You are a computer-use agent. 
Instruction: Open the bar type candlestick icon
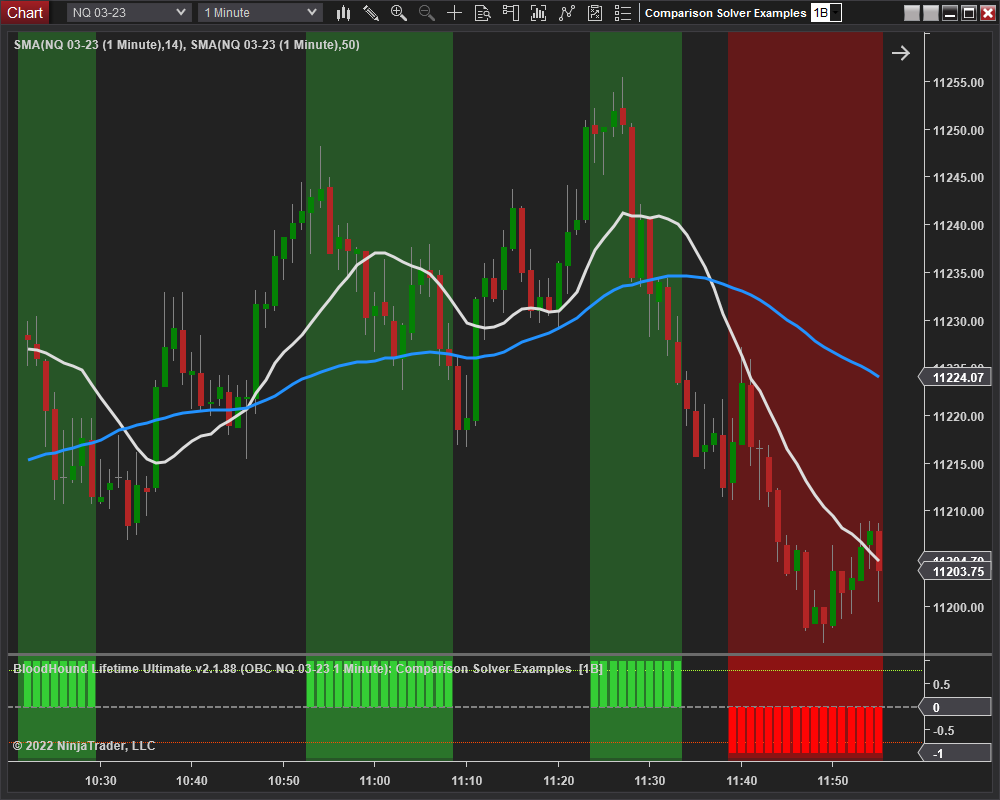[x=344, y=13]
